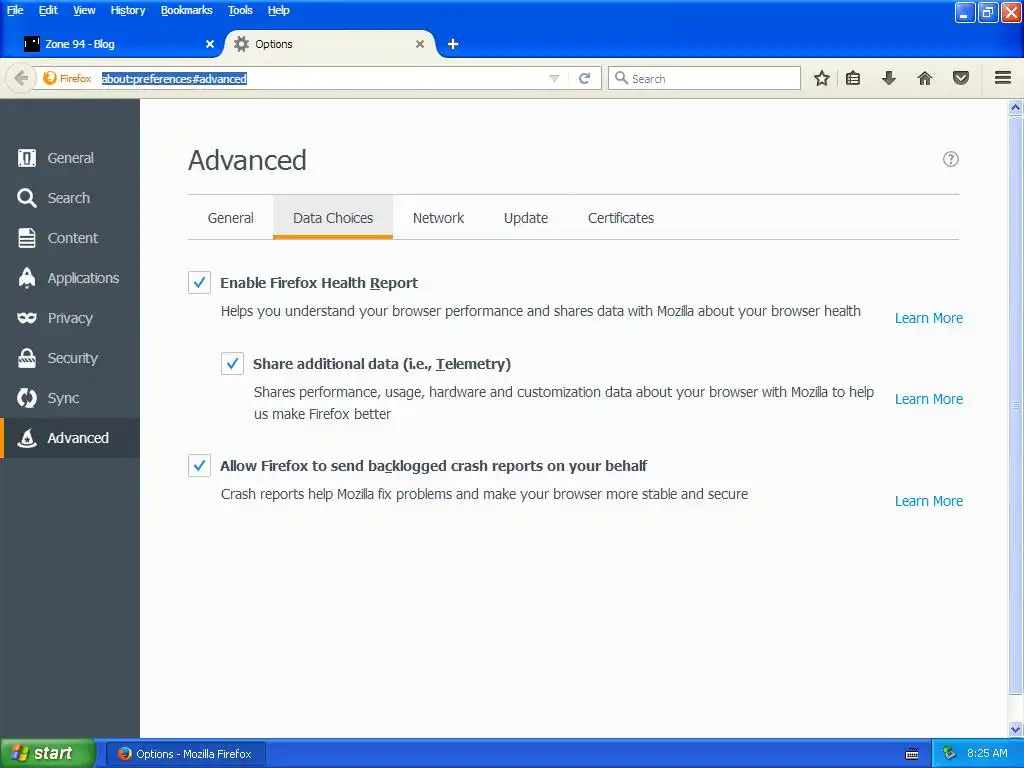This screenshot has height=768, width=1024.
Task: Go to Home page icon
Action: [x=924, y=78]
